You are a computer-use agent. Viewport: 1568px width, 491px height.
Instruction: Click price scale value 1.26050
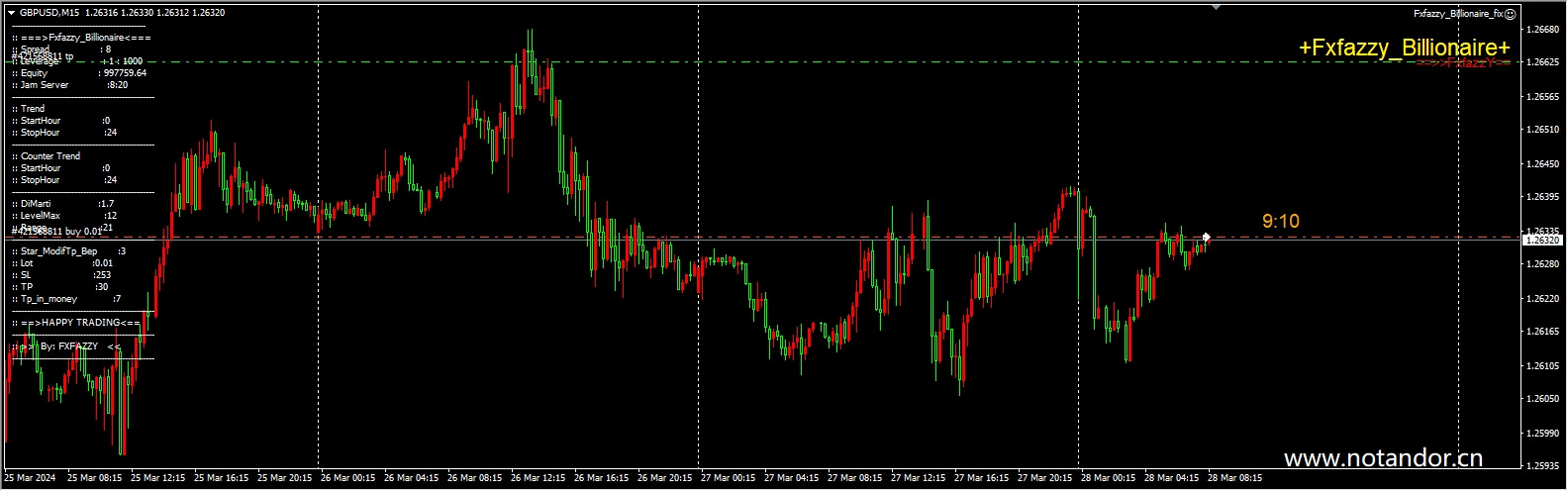[x=1544, y=399]
